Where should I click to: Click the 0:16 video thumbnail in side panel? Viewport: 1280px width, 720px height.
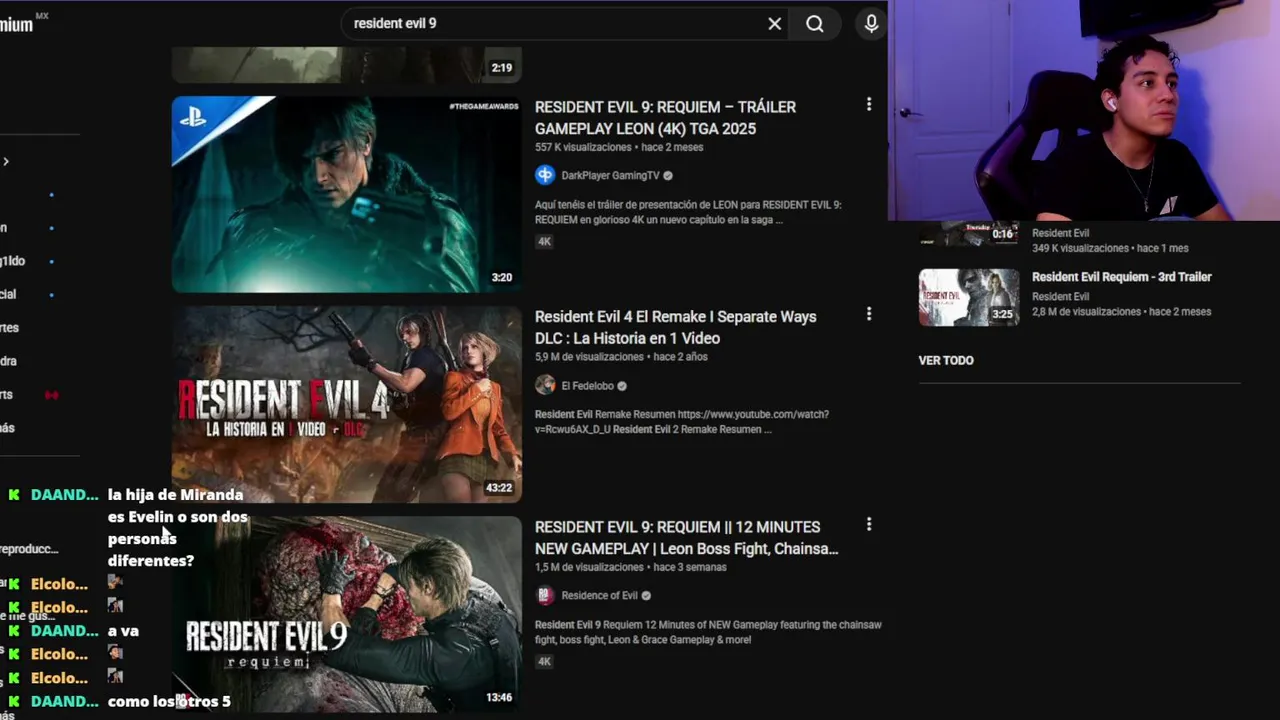[x=969, y=233]
